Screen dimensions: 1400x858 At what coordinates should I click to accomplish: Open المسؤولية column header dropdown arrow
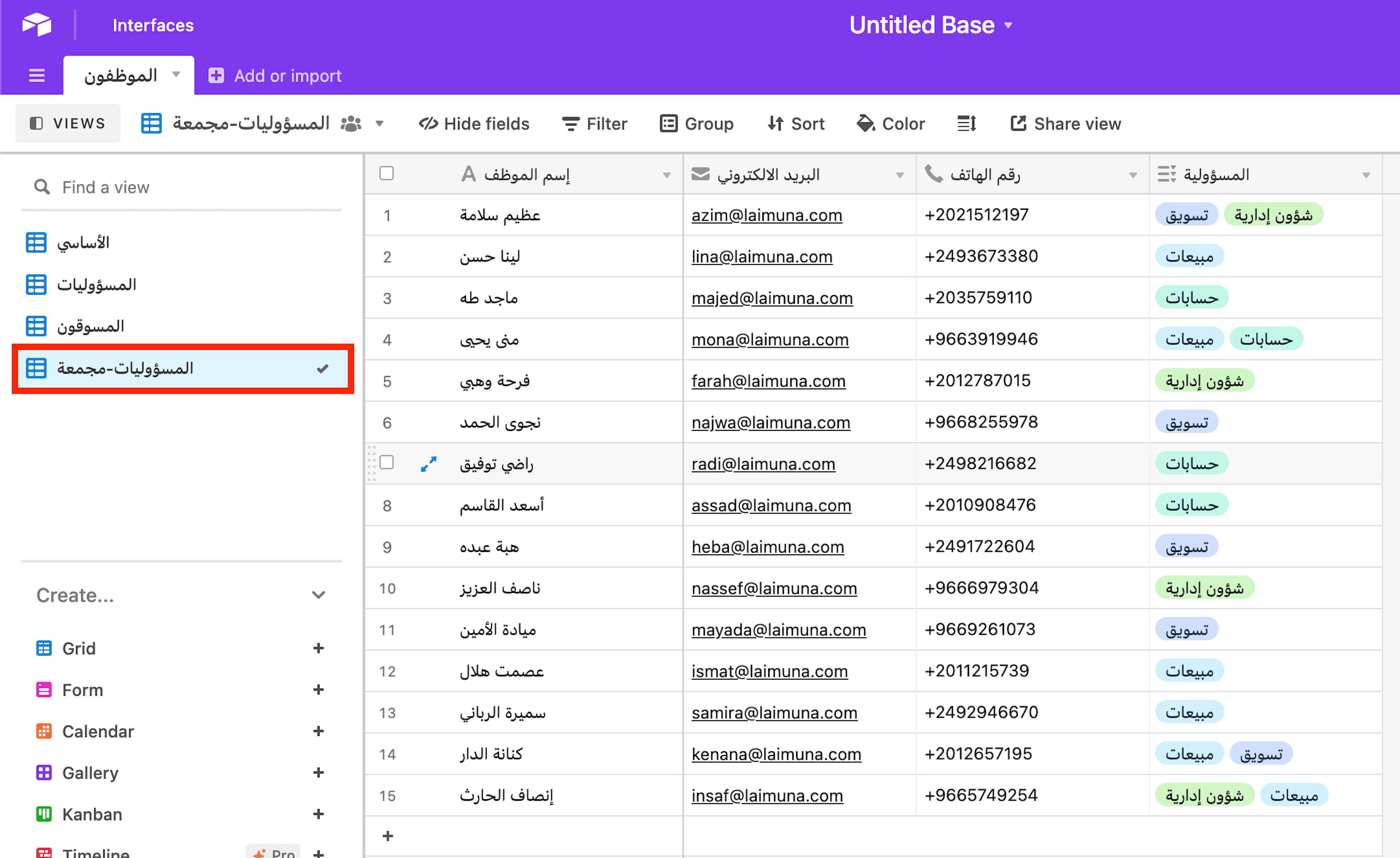point(1366,175)
